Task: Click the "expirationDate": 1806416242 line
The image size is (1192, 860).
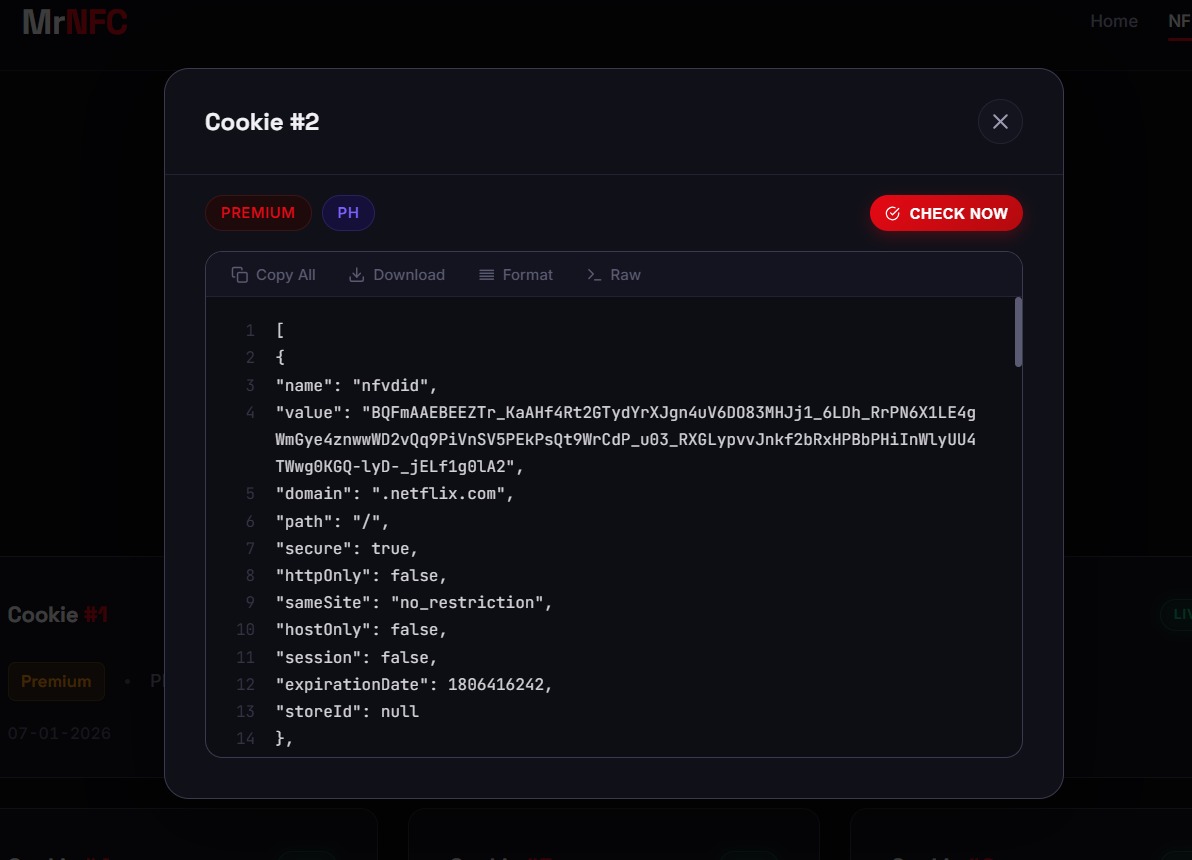Action: [414, 684]
